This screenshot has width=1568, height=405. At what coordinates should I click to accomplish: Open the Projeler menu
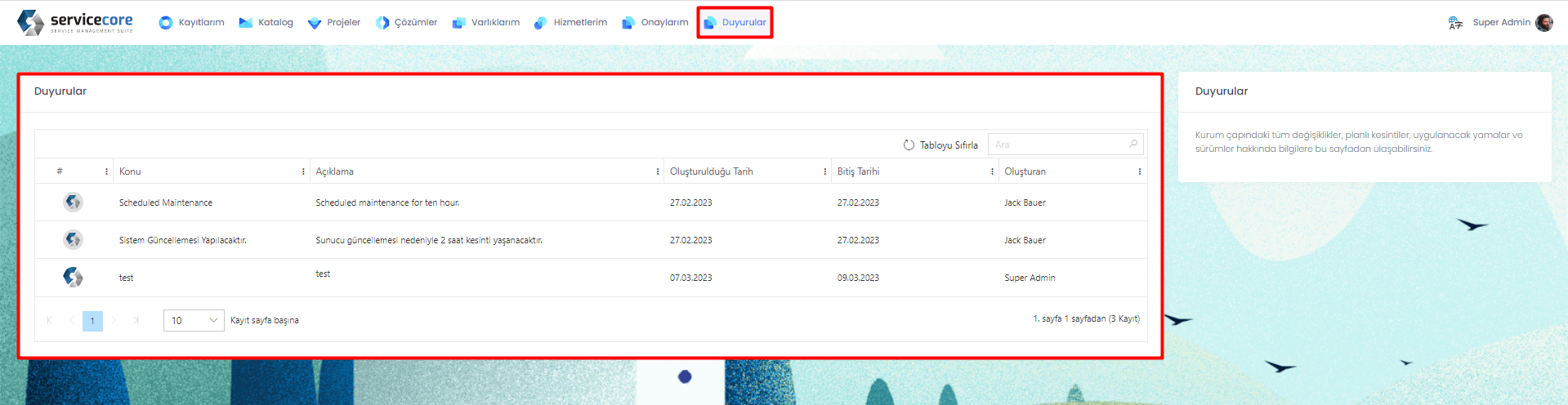click(x=333, y=23)
